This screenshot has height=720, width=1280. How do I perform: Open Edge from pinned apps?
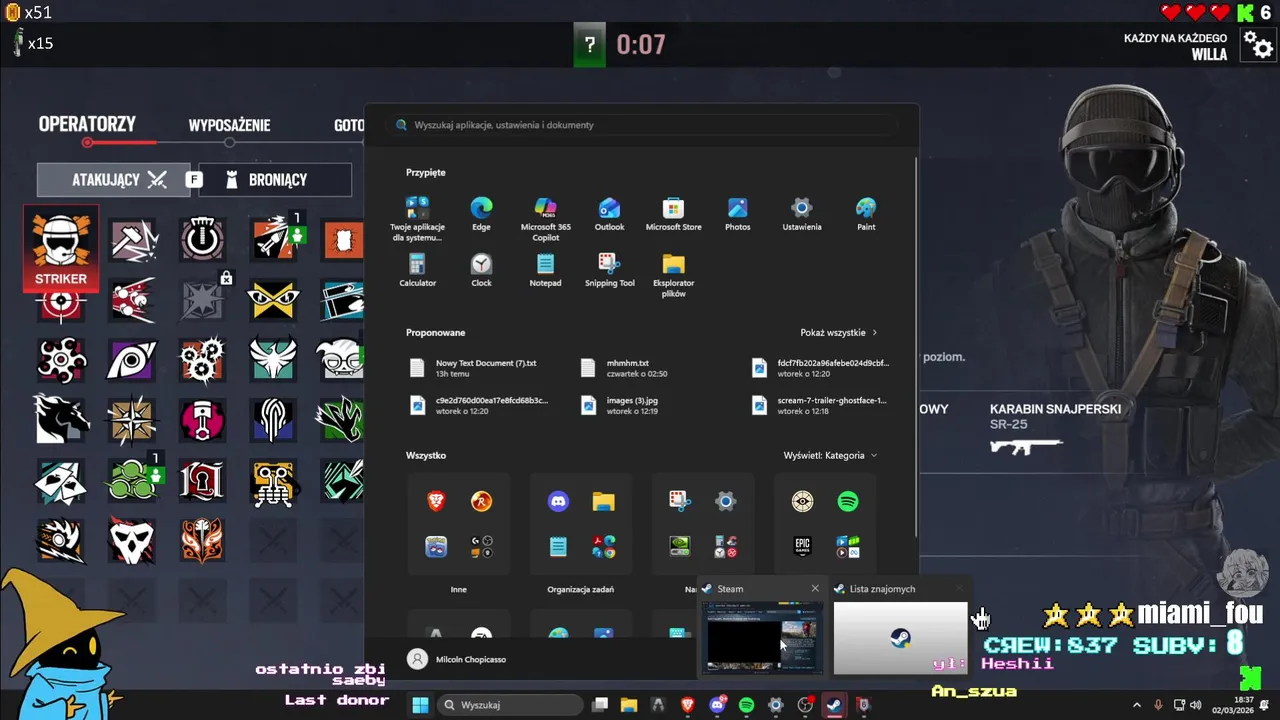[x=481, y=214]
